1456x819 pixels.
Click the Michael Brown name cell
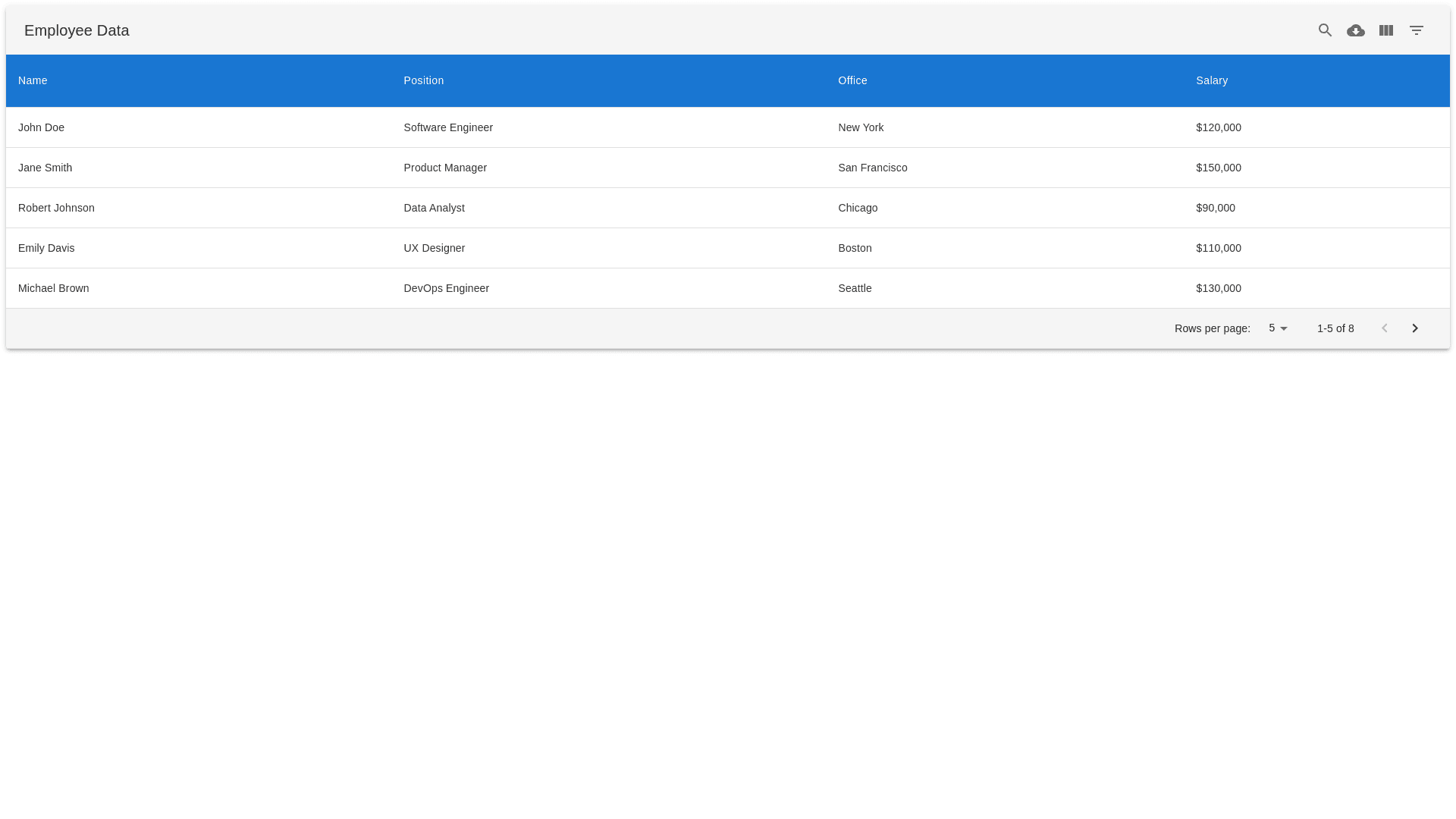tap(53, 288)
